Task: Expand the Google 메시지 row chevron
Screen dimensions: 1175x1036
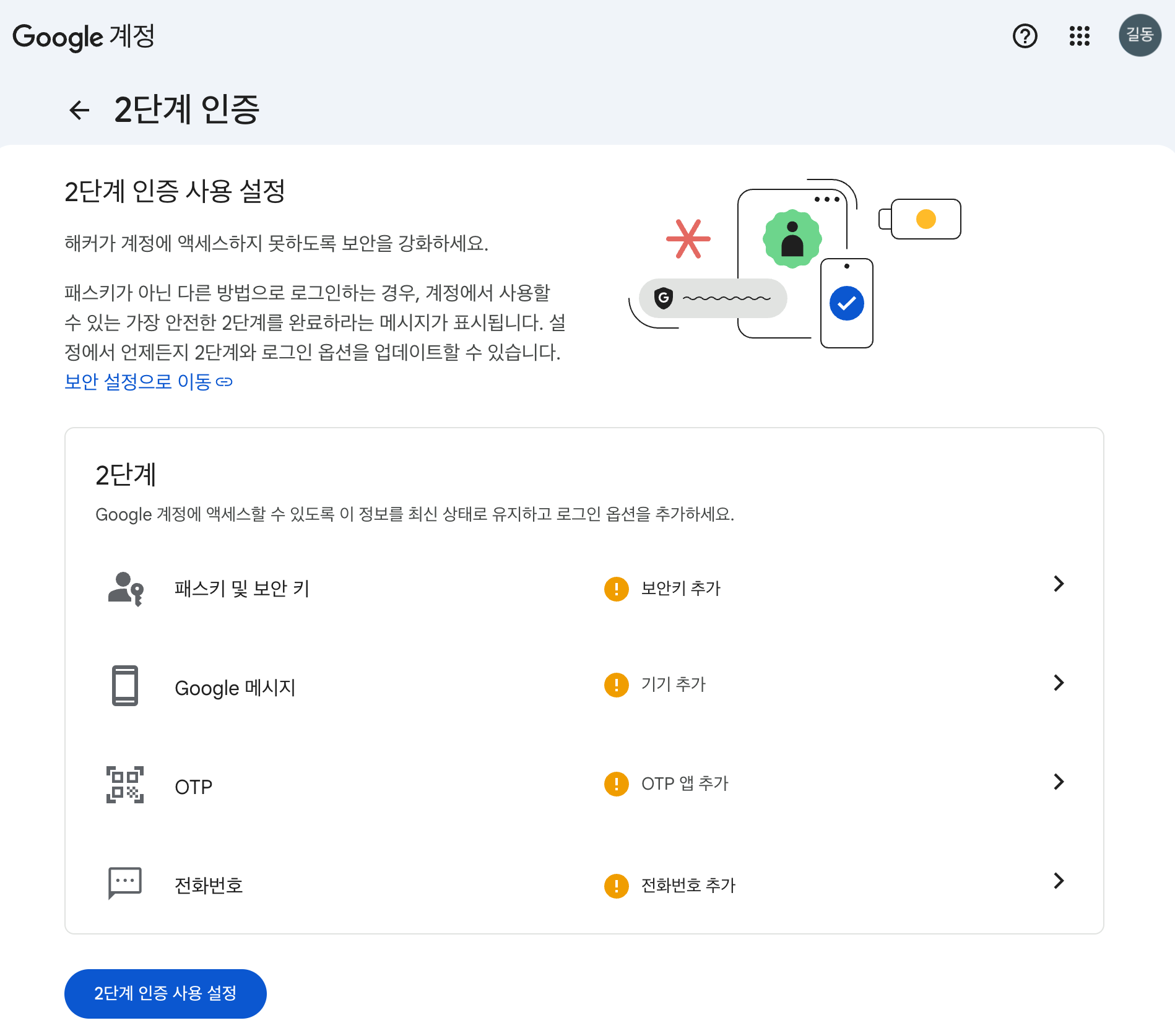Action: 1059,683
